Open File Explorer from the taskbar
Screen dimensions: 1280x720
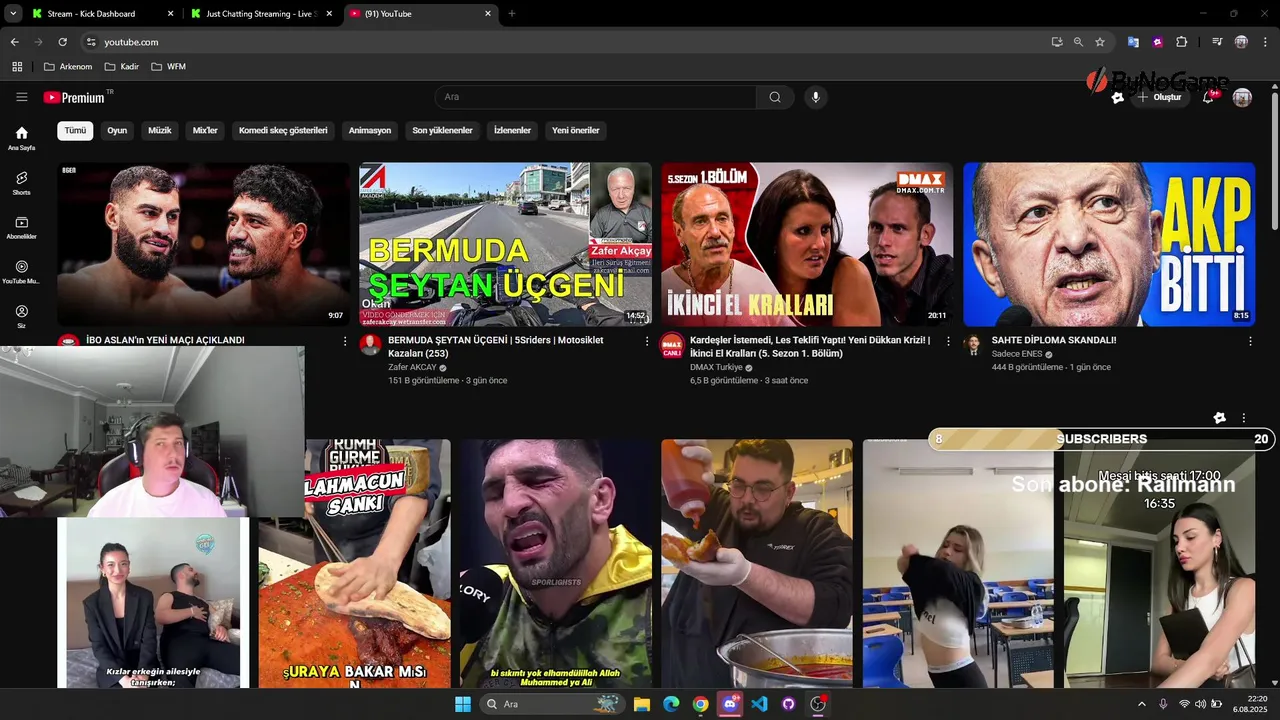642,704
